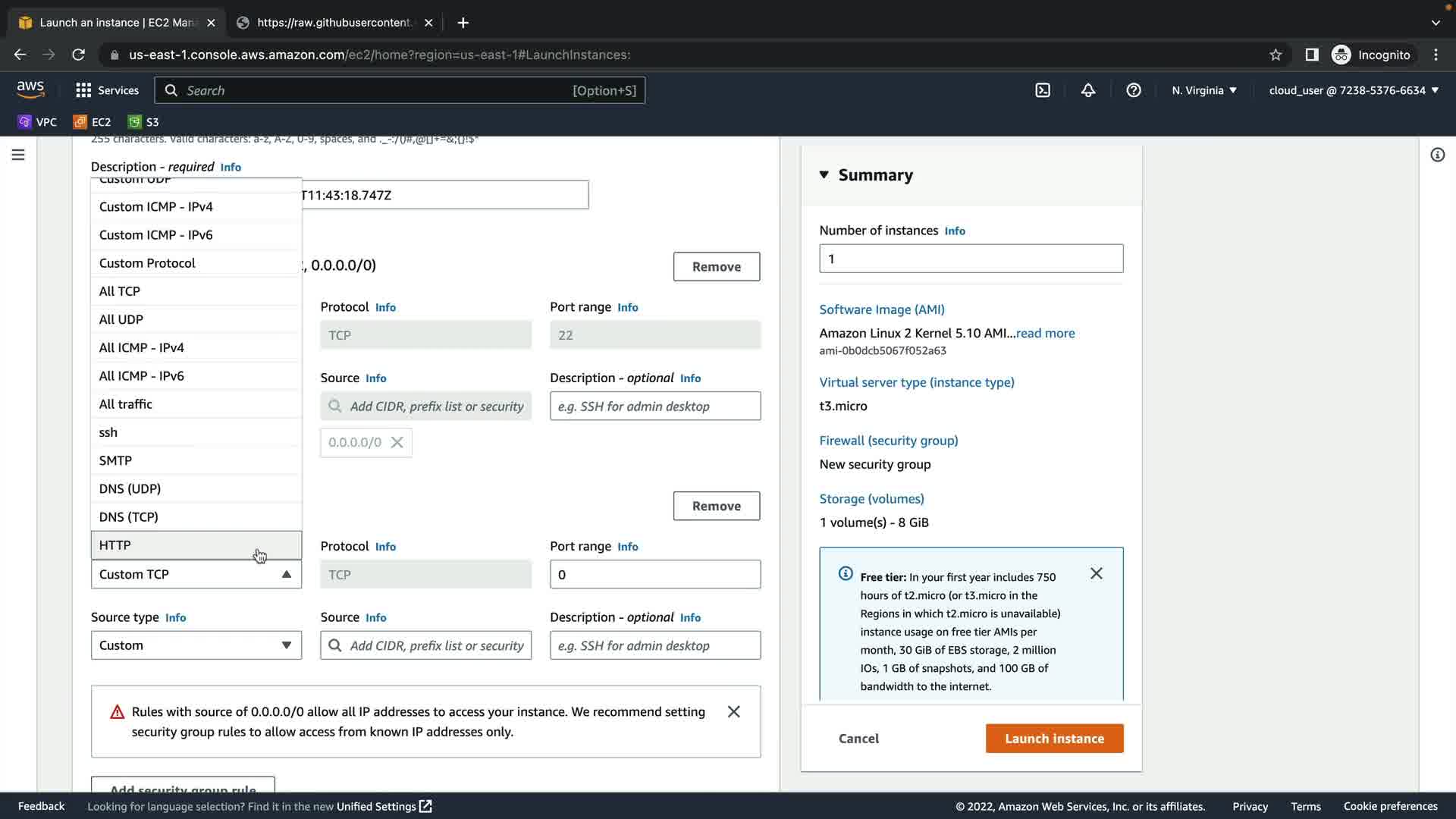1456x819 pixels.
Task: Open the Source type Custom dropdown
Action: 196,645
